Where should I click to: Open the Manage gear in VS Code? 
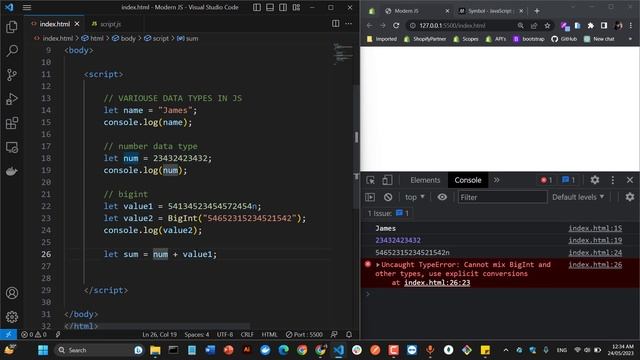[12, 317]
